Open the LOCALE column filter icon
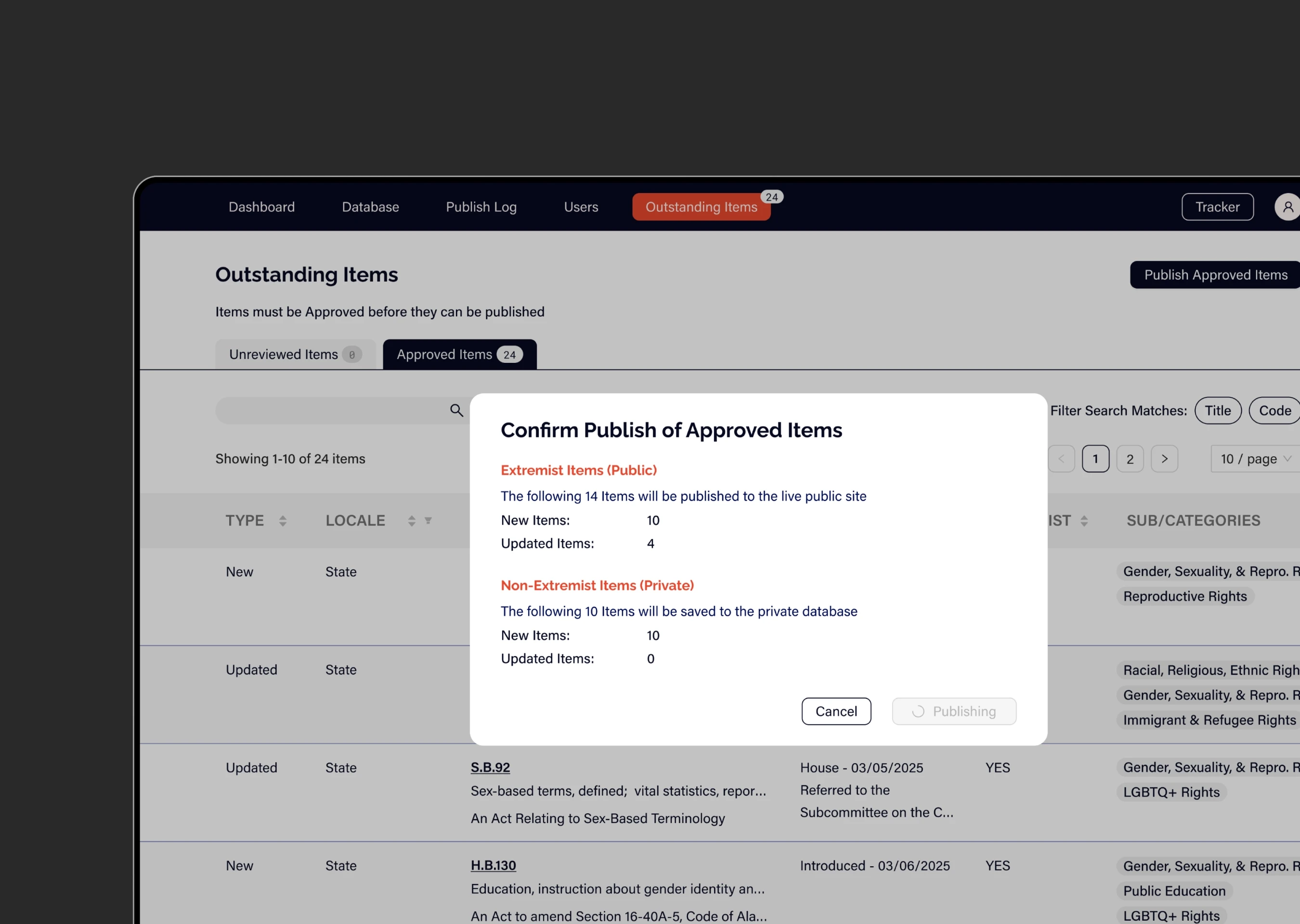The height and width of the screenshot is (924, 1300). (428, 521)
